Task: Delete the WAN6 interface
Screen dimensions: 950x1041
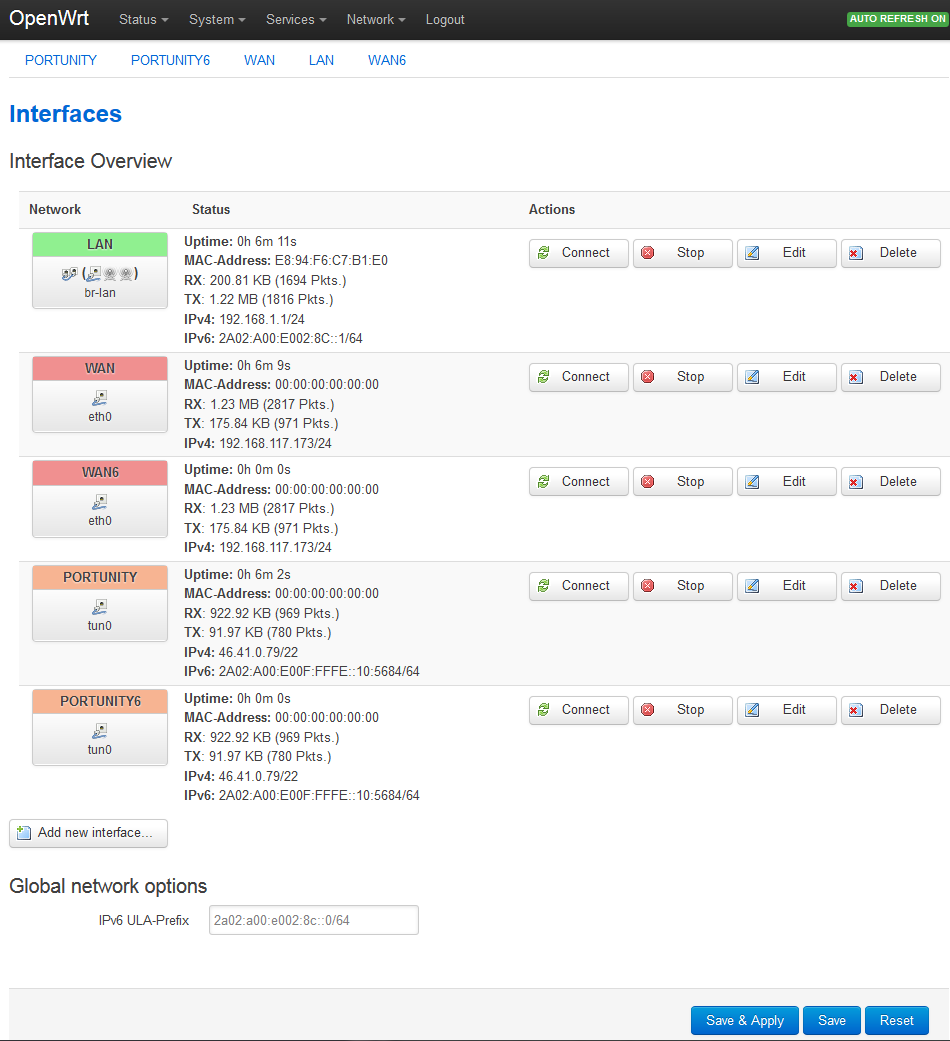Action: (890, 482)
